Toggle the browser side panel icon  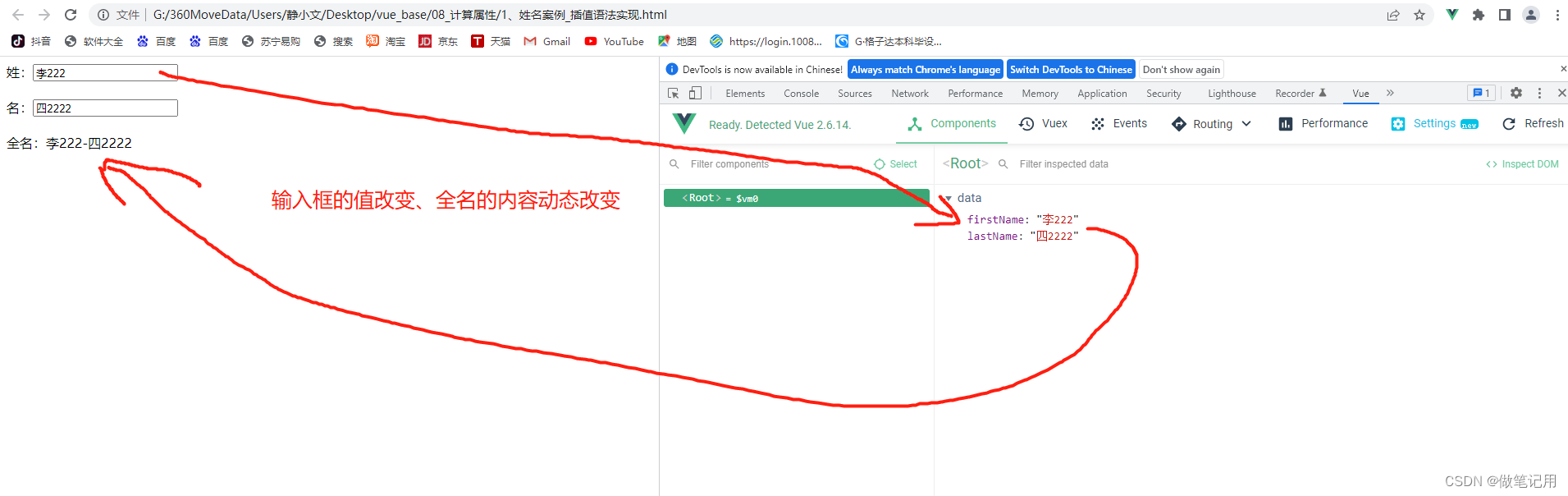click(x=1505, y=15)
